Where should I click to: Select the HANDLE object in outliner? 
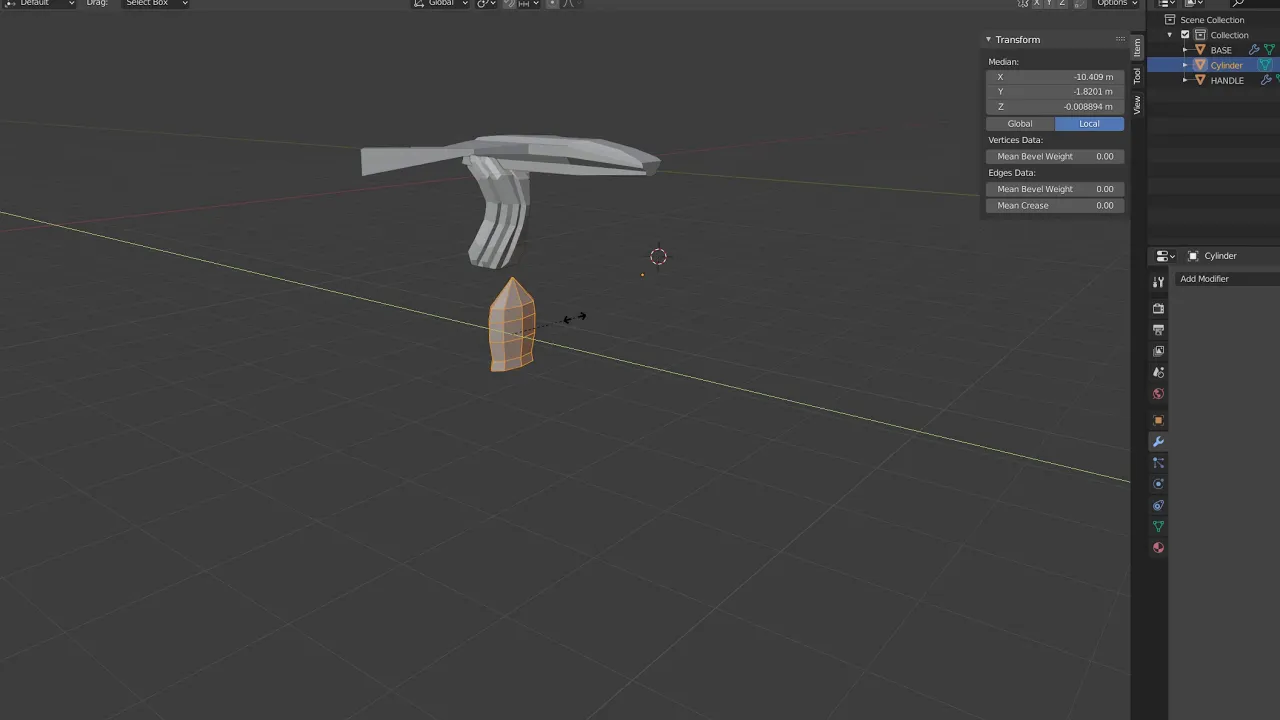(x=1227, y=80)
